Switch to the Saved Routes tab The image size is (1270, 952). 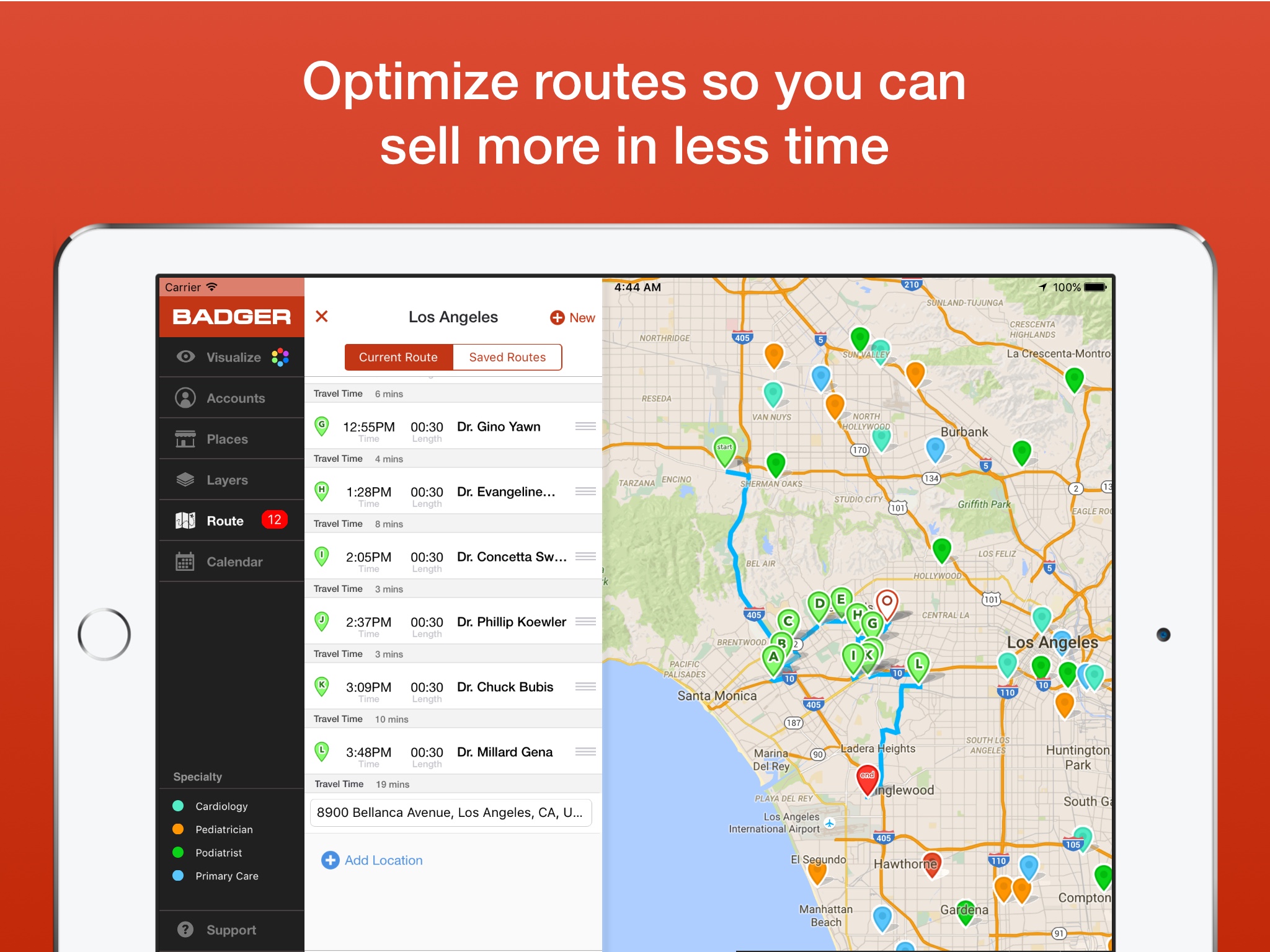click(x=510, y=356)
